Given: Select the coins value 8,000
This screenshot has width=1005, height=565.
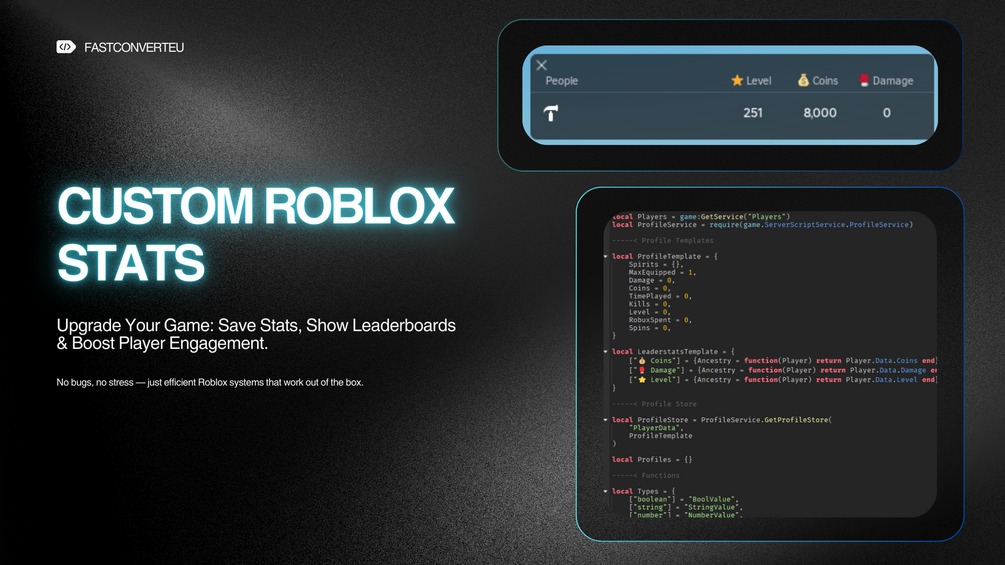Looking at the screenshot, I should (x=820, y=113).
